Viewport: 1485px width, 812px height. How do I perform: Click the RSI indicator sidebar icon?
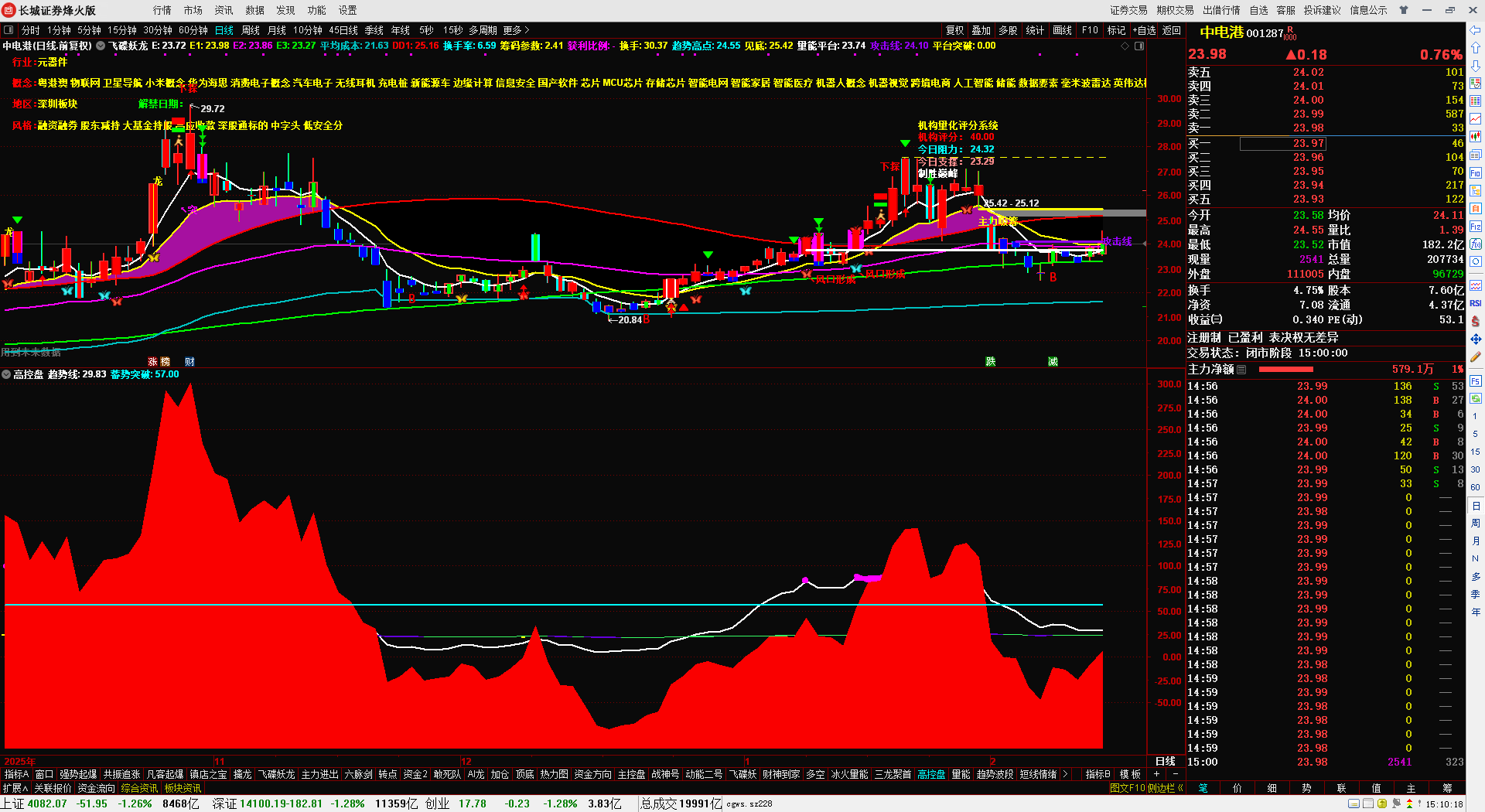pos(1476,303)
